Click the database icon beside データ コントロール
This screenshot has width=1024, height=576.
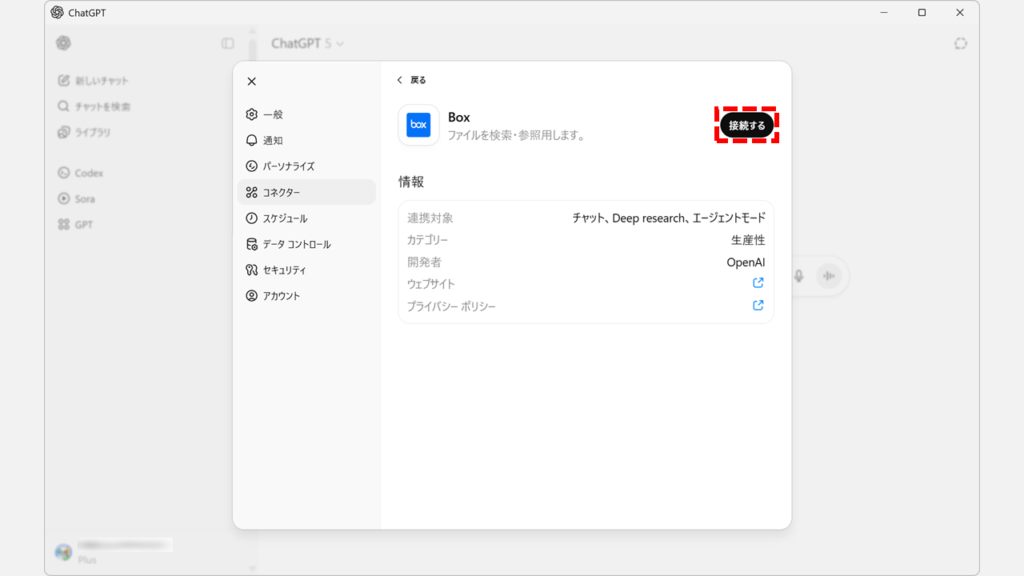(x=251, y=244)
